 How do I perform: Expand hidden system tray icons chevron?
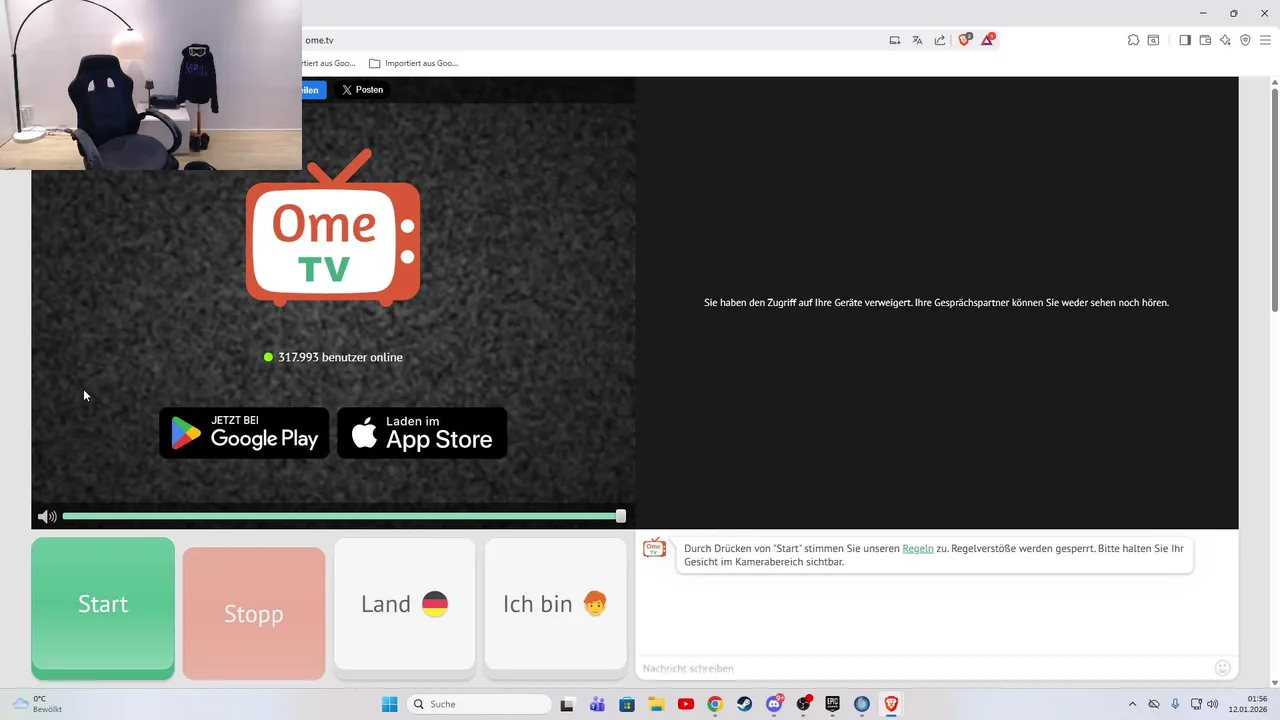tap(1132, 704)
